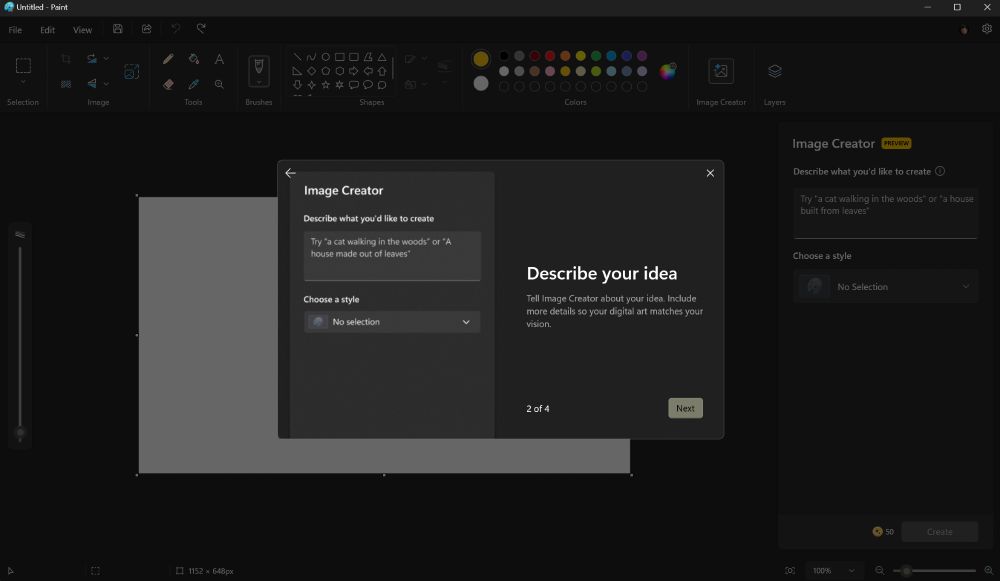Viewport: 1000px width, 581px height.
Task: Click the Create button in side panel
Action: pos(939,531)
